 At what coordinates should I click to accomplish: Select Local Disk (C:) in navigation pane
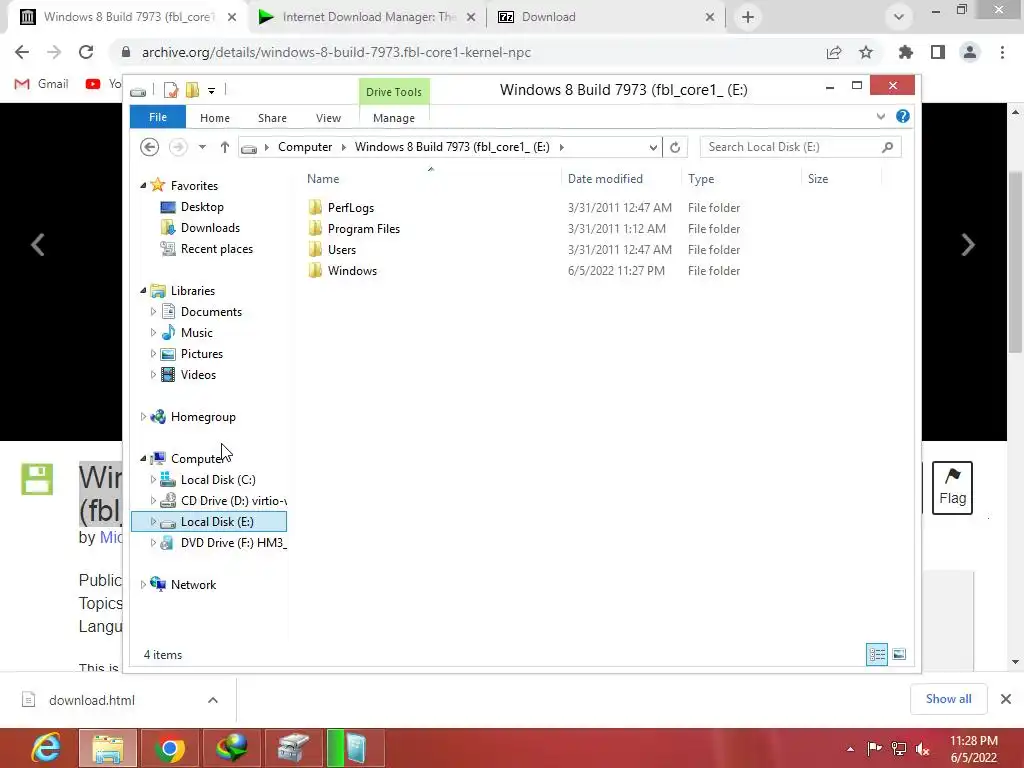(x=218, y=479)
